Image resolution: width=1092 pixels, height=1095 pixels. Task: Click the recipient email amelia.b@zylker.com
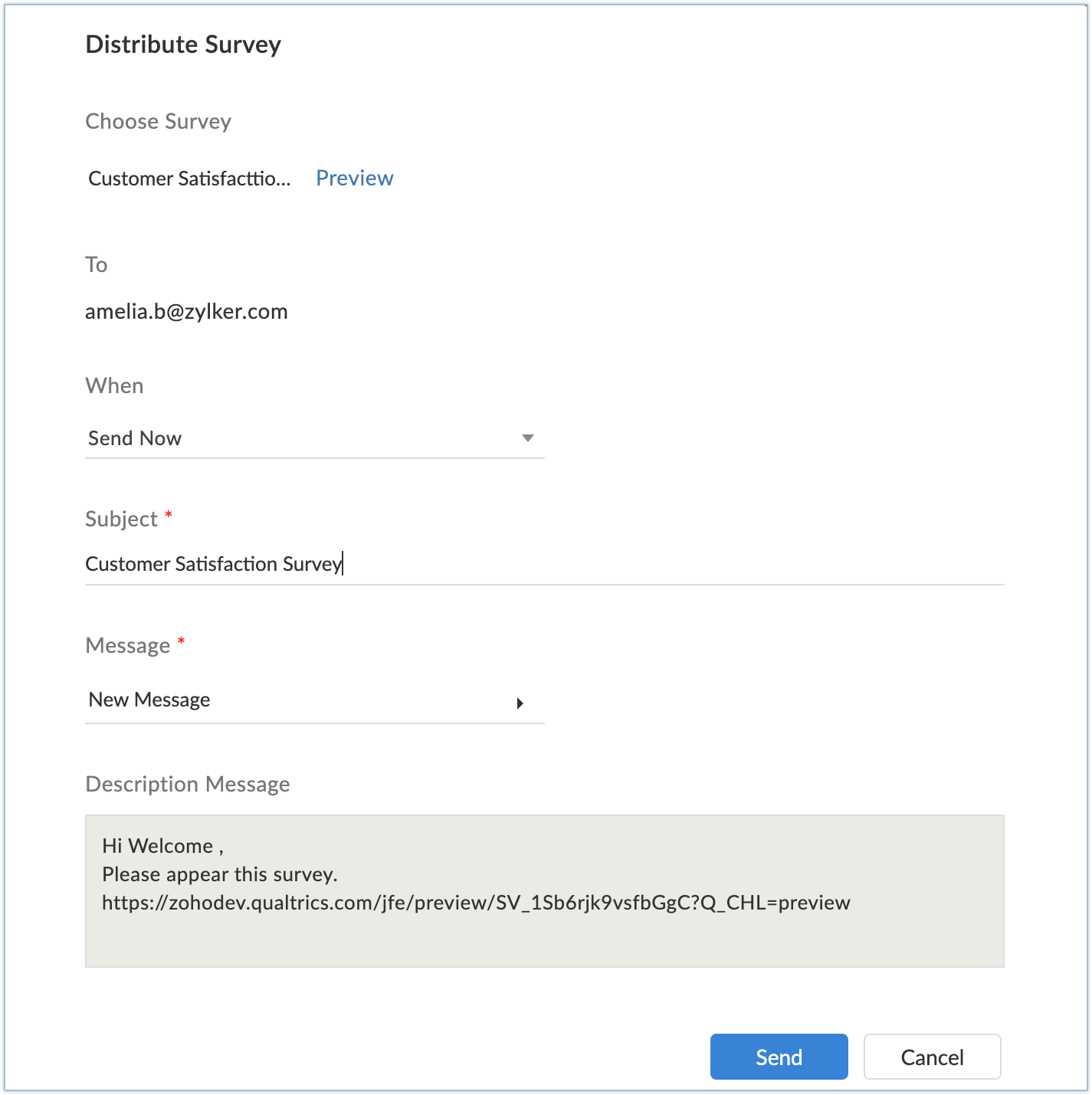(186, 312)
